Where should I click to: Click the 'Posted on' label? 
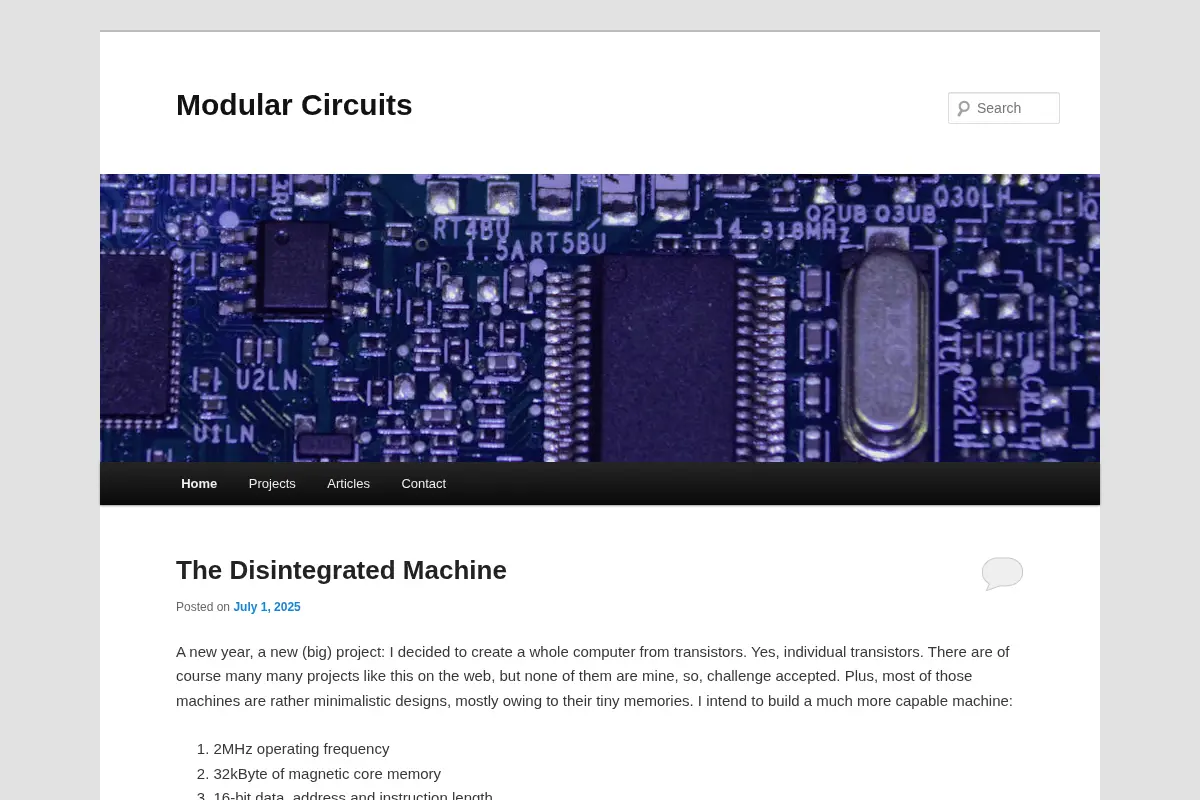click(203, 607)
